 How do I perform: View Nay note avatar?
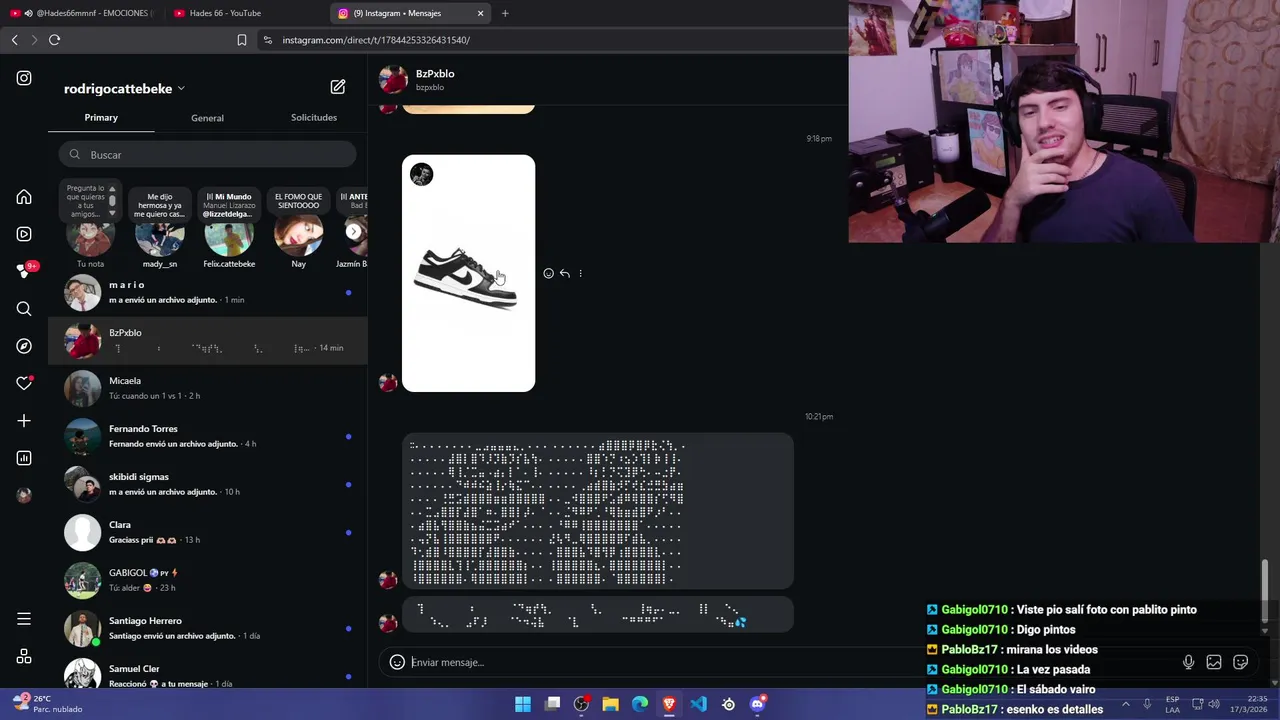[298, 235]
